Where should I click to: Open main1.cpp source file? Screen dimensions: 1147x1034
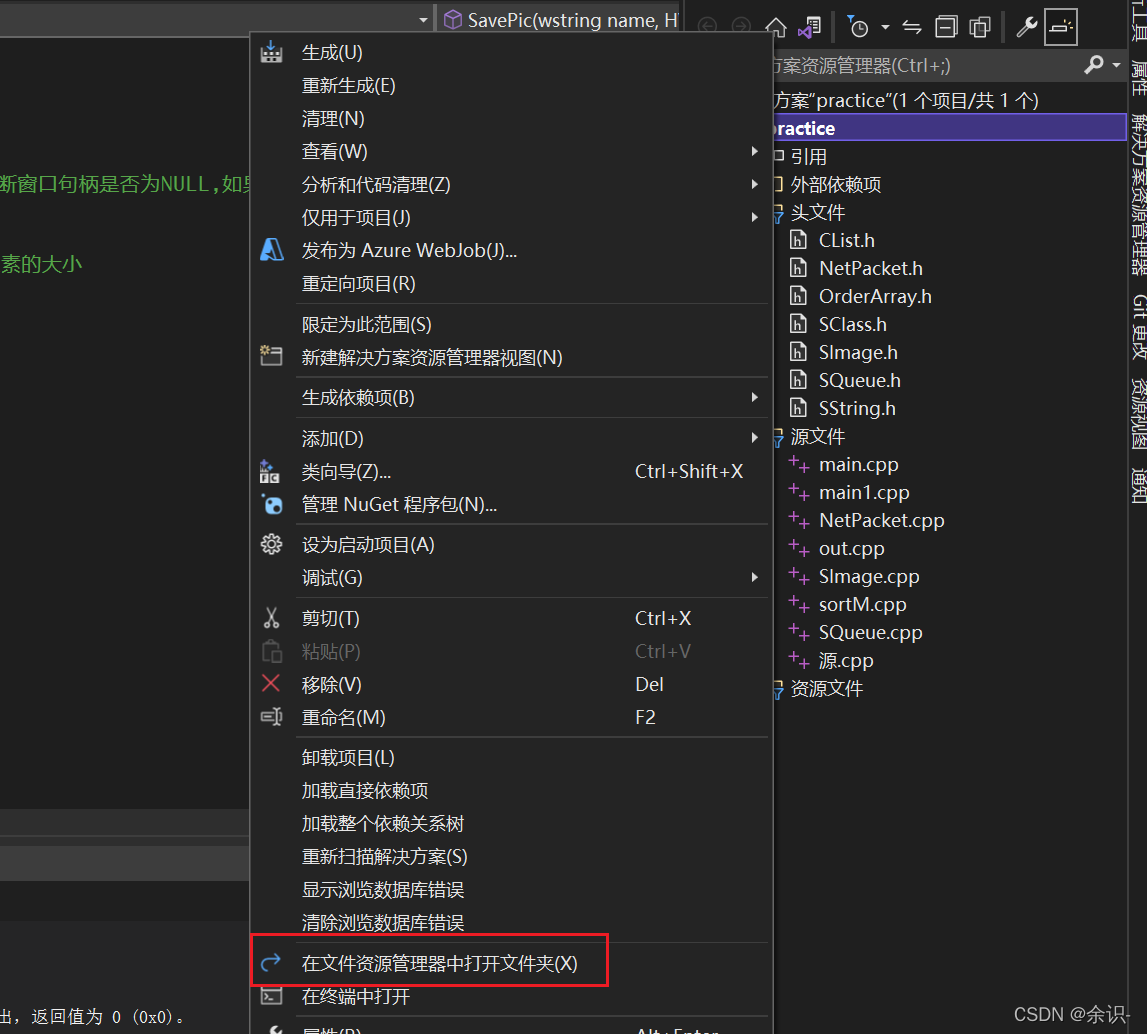[864, 492]
